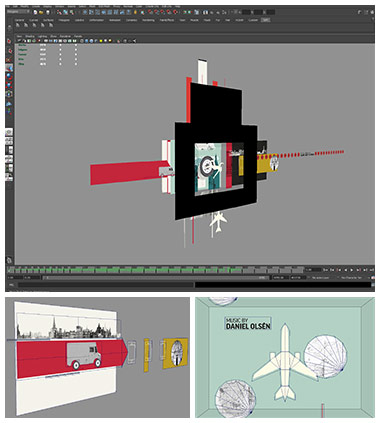
Task: Click on the green-keyed time slider
Action: (155, 269)
